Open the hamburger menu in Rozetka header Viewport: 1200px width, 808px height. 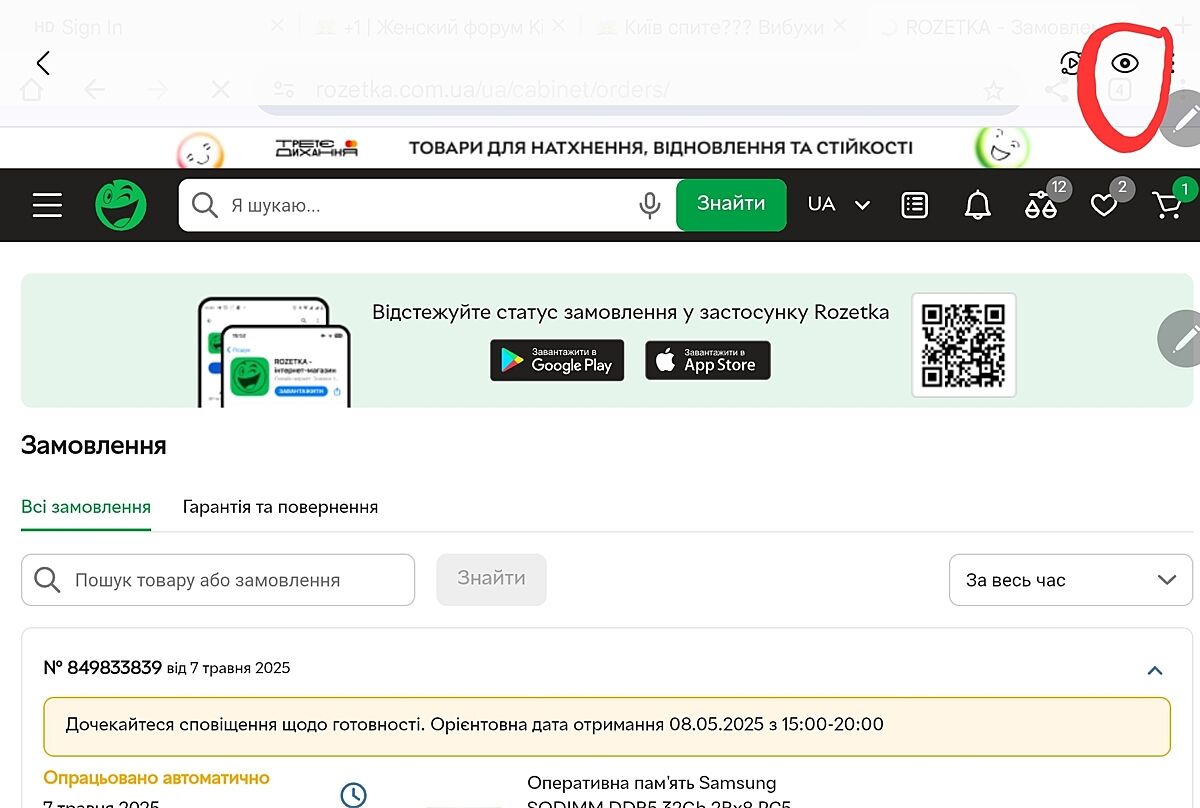click(x=47, y=205)
